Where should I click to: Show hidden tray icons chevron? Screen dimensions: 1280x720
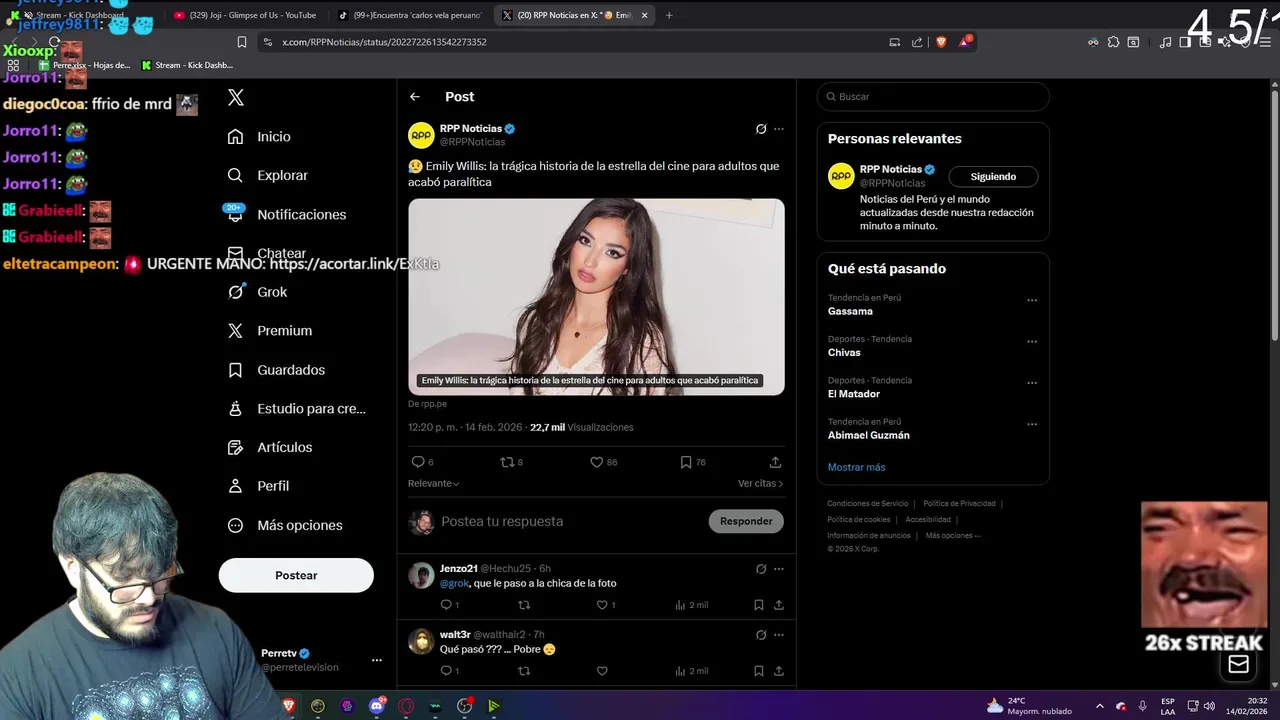(x=1100, y=706)
